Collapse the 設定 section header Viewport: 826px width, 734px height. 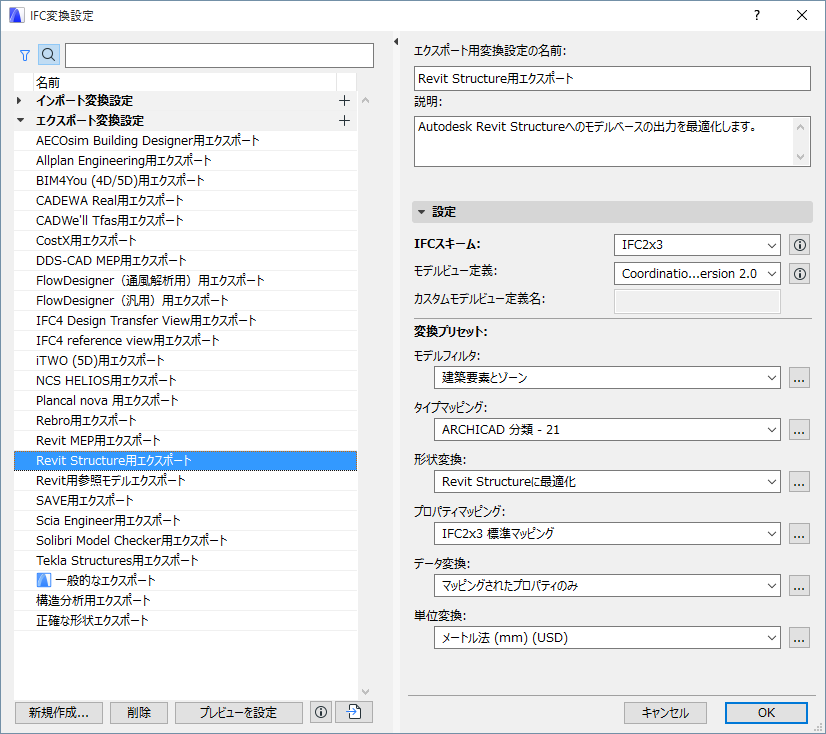click(x=612, y=212)
